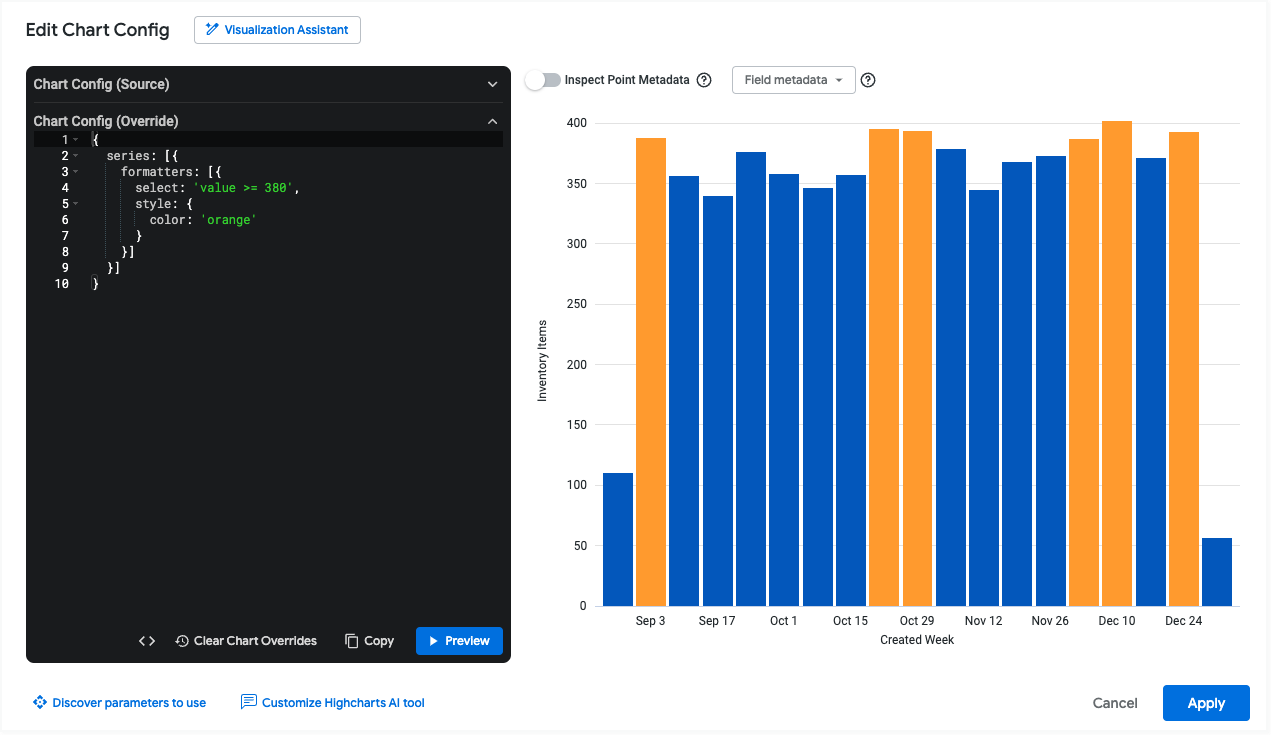Image resolution: width=1271 pixels, height=735 pixels.
Task: Click the code brackets format icon
Action: click(147, 641)
